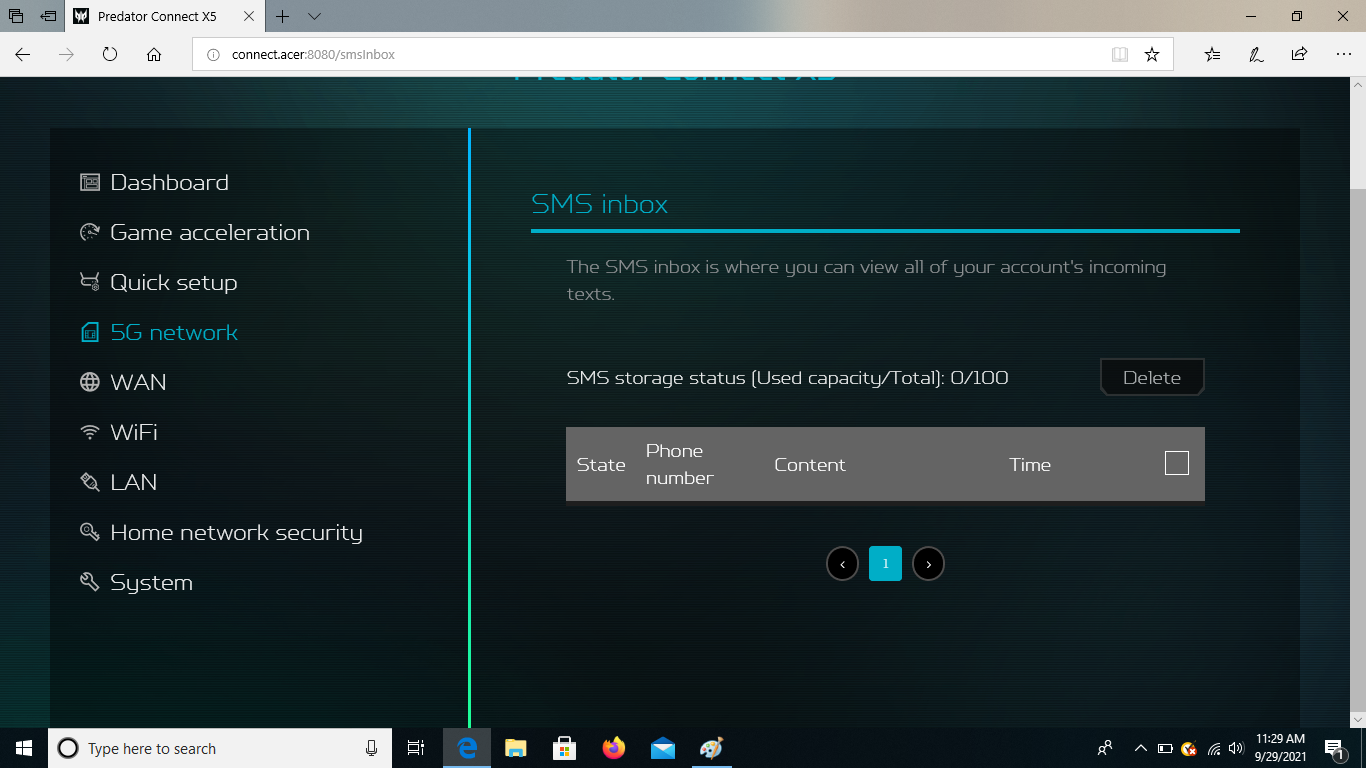1366x768 pixels.
Task: Go to previous SMS page
Action: (842, 564)
